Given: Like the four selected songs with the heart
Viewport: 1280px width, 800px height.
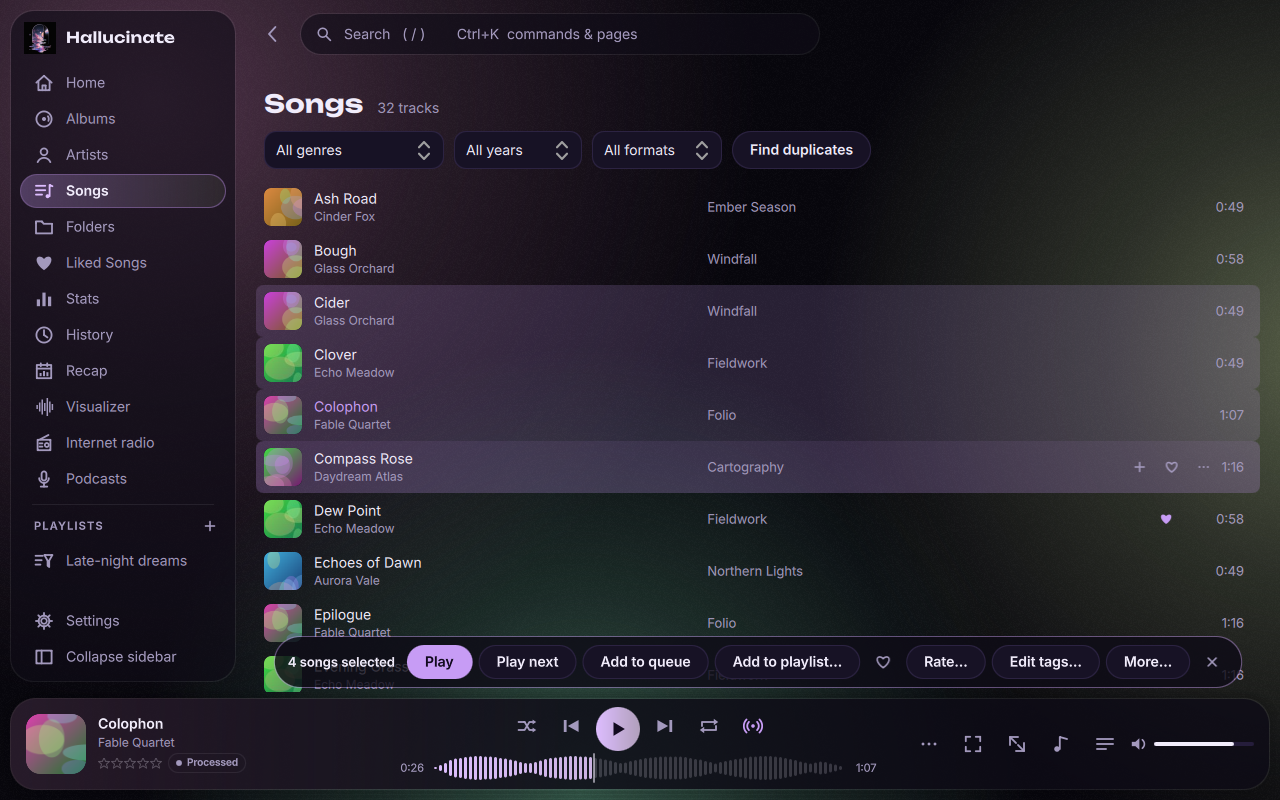Looking at the screenshot, I should pos(883,662).
